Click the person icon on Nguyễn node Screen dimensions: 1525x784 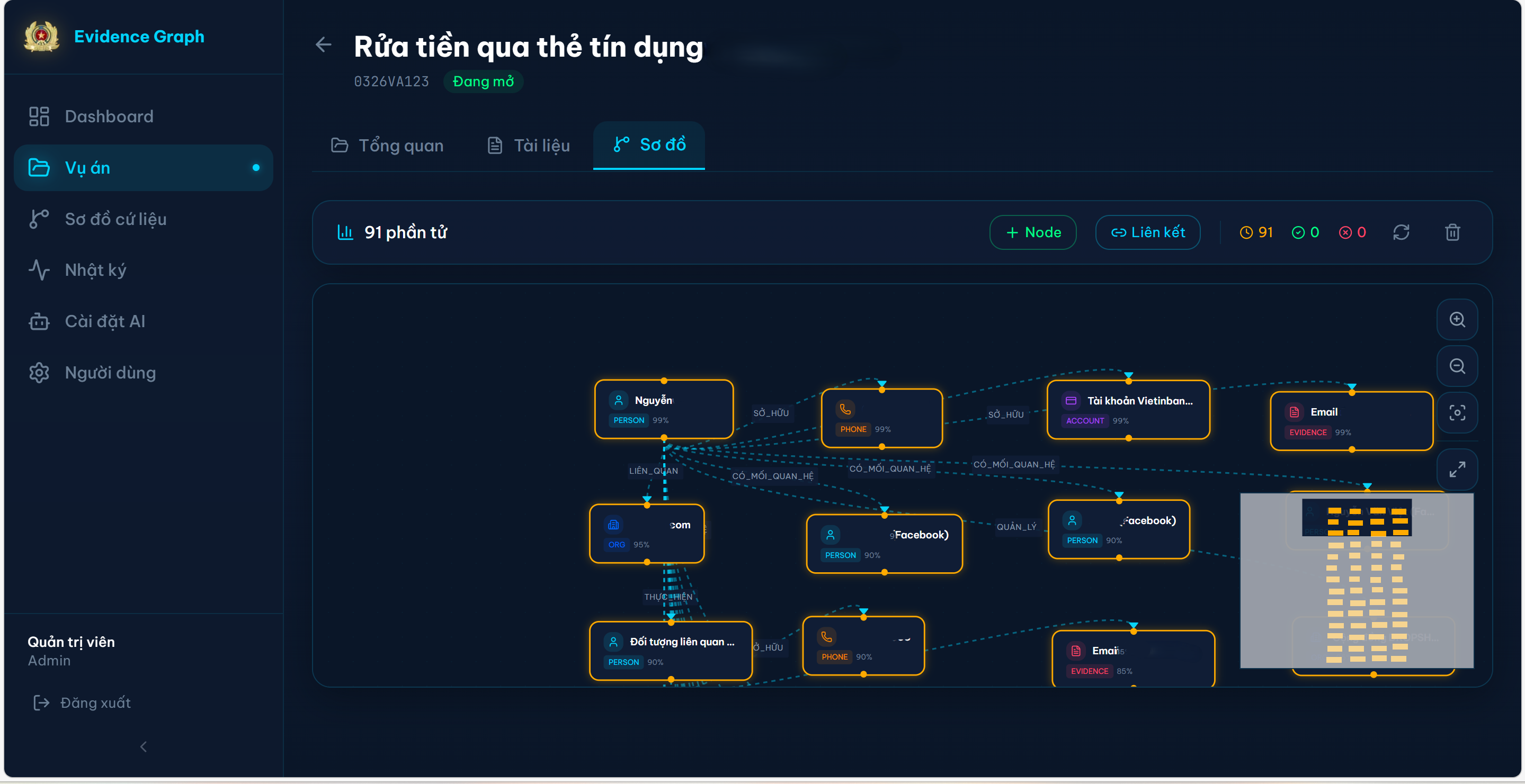pos(618,401)
